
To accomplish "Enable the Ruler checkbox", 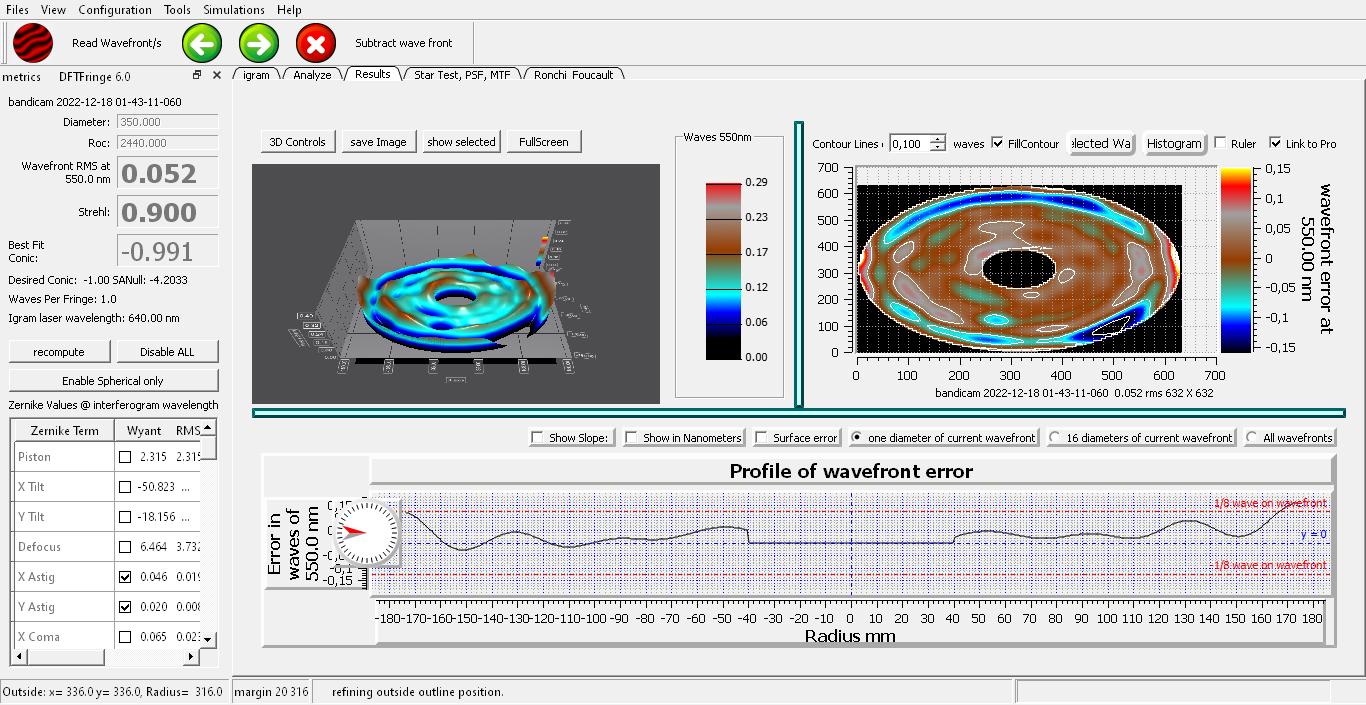I will click(x=1220, y=143).
